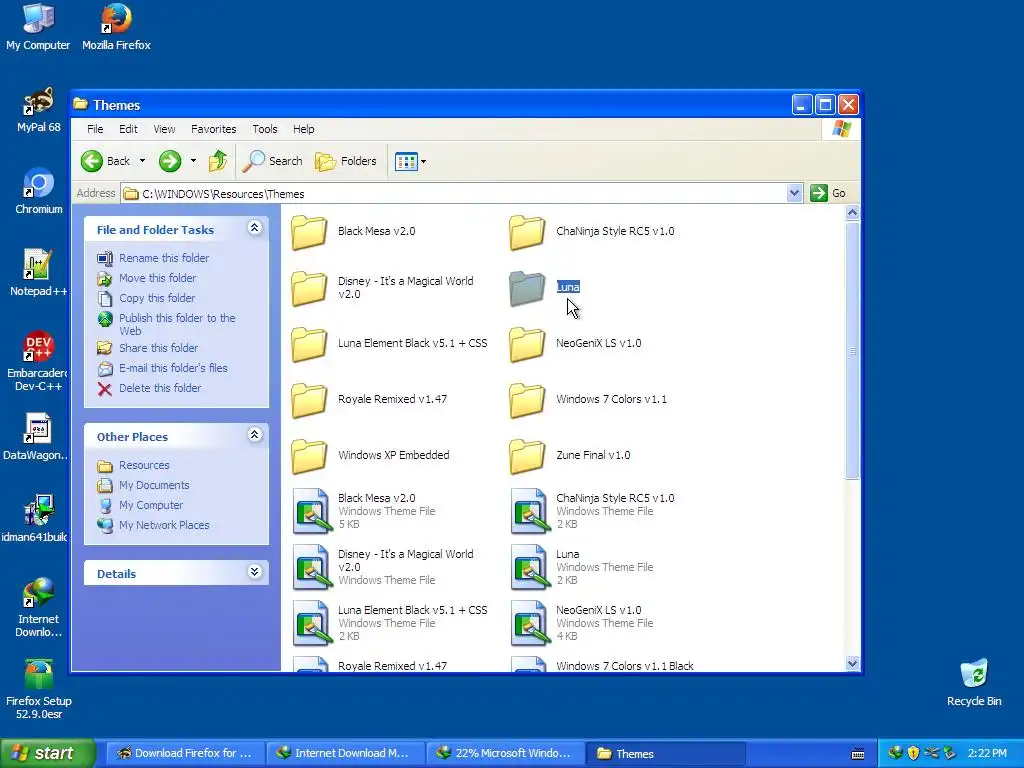The height and width of the screenshot is (768, 1024).
Task: Click the scrollbar down arrow
Action: click(x=852, y=664)
